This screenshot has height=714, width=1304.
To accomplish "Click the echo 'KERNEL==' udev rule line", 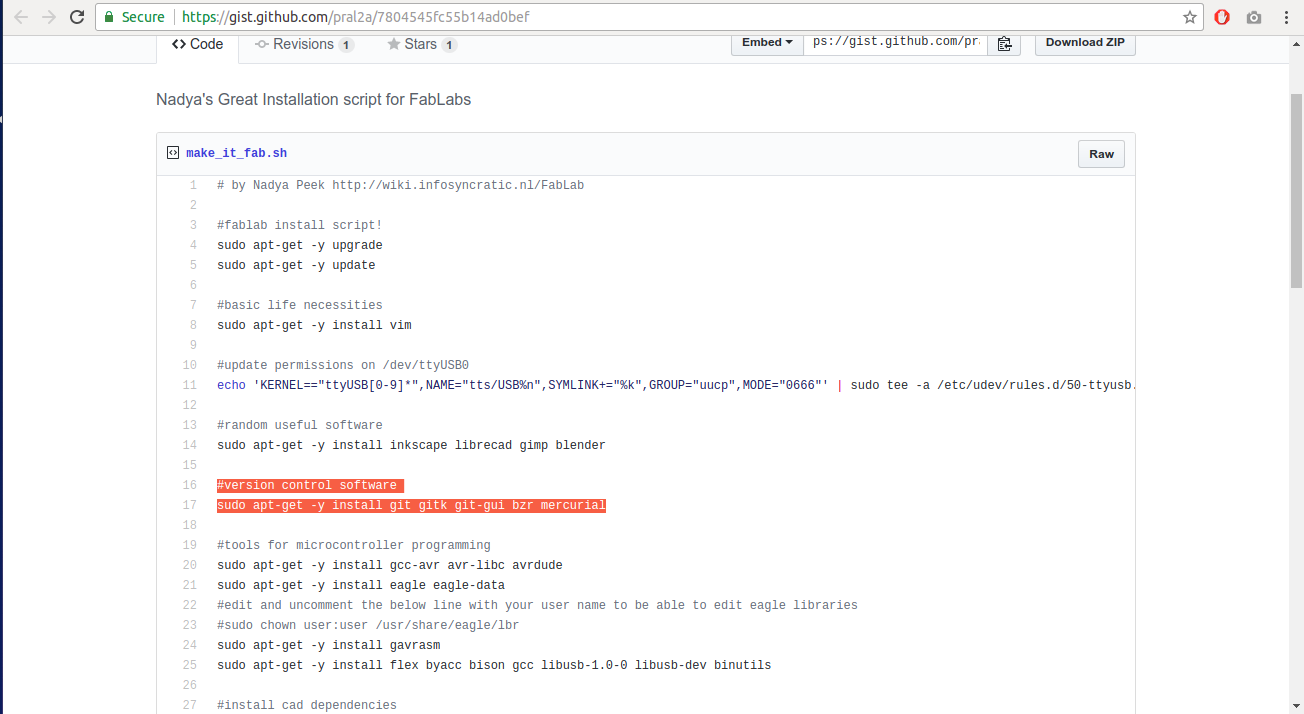I will (676, 385).
